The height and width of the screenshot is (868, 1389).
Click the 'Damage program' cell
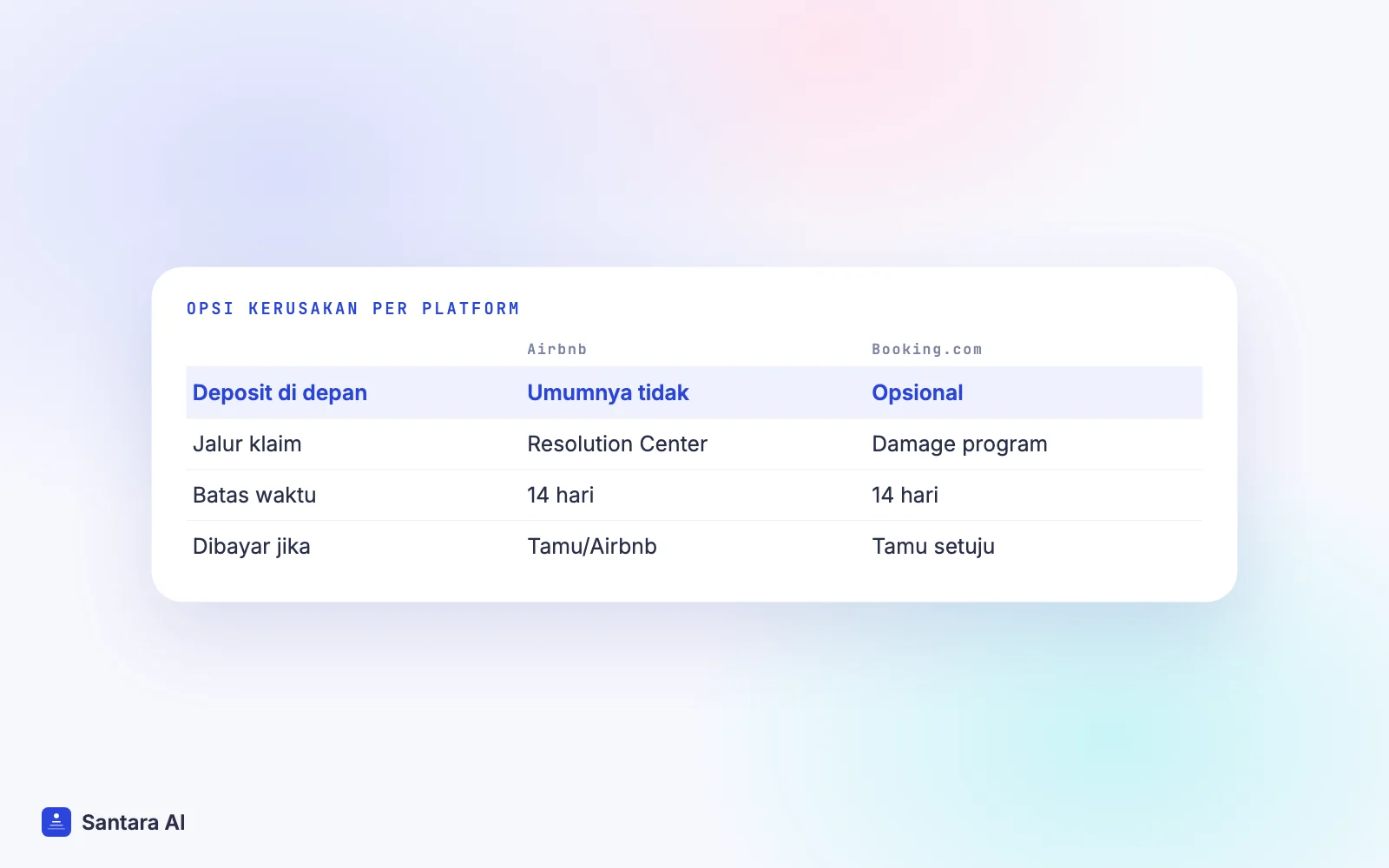point(959,444)
